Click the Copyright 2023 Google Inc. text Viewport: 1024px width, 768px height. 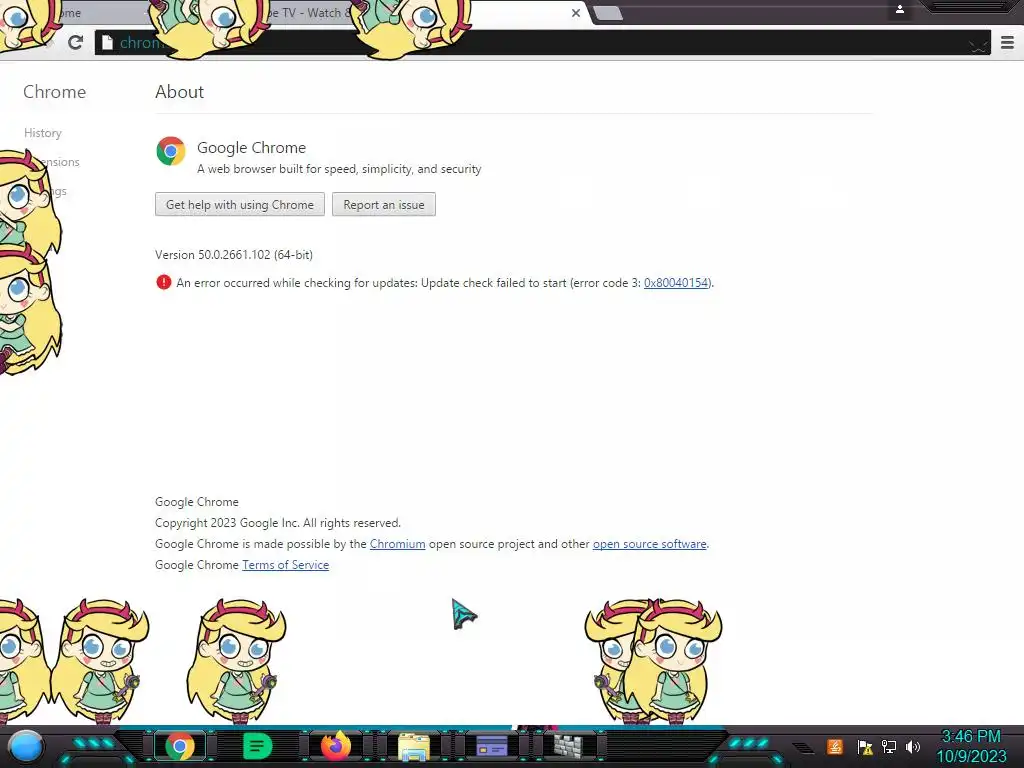278,523
